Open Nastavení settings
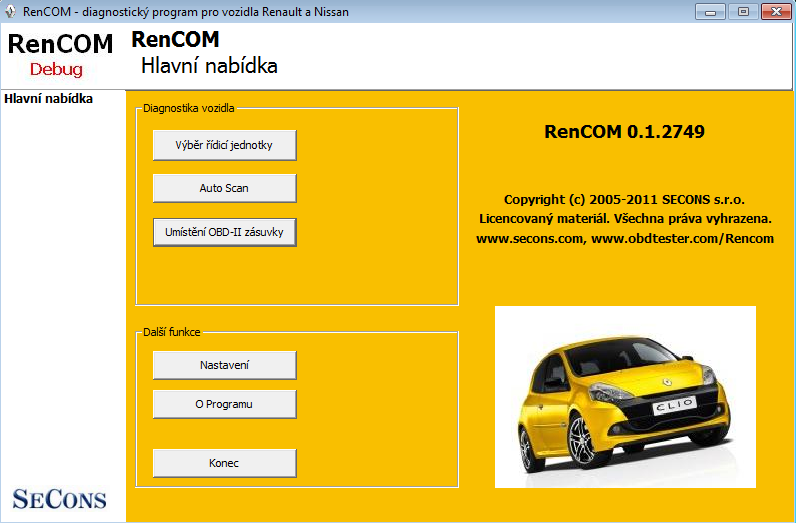 (x=224, y=365)
